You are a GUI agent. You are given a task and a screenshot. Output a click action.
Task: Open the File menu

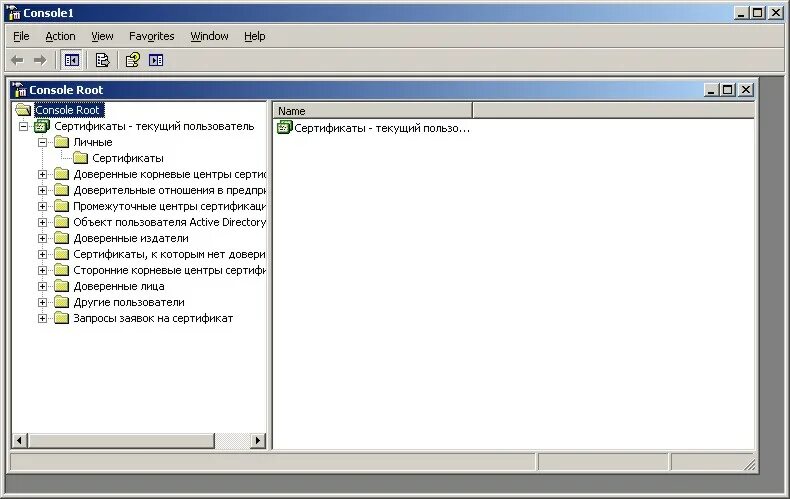point(21,36)
